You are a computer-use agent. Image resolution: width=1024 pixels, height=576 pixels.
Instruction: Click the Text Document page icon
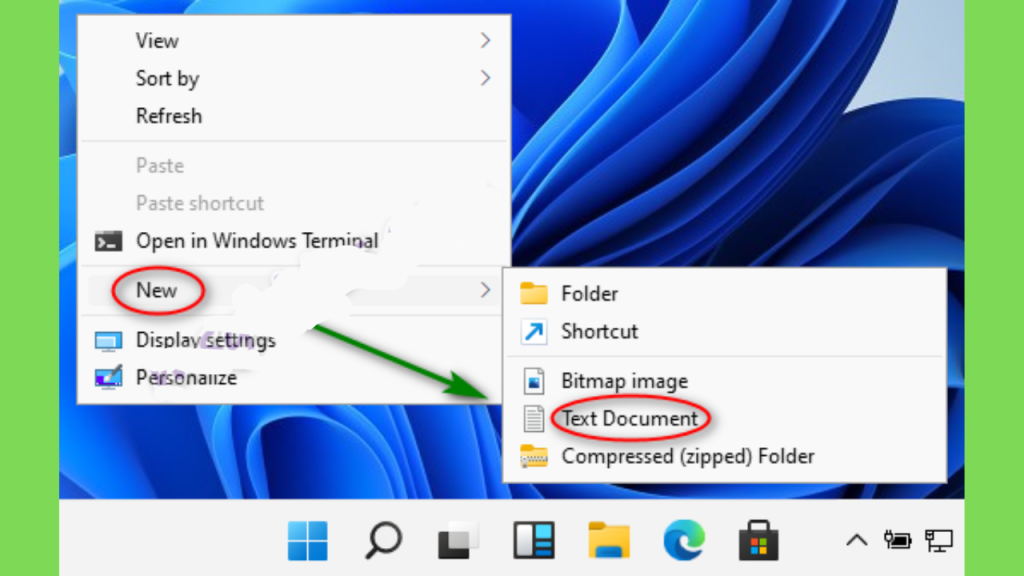click(x=534, y=419)
